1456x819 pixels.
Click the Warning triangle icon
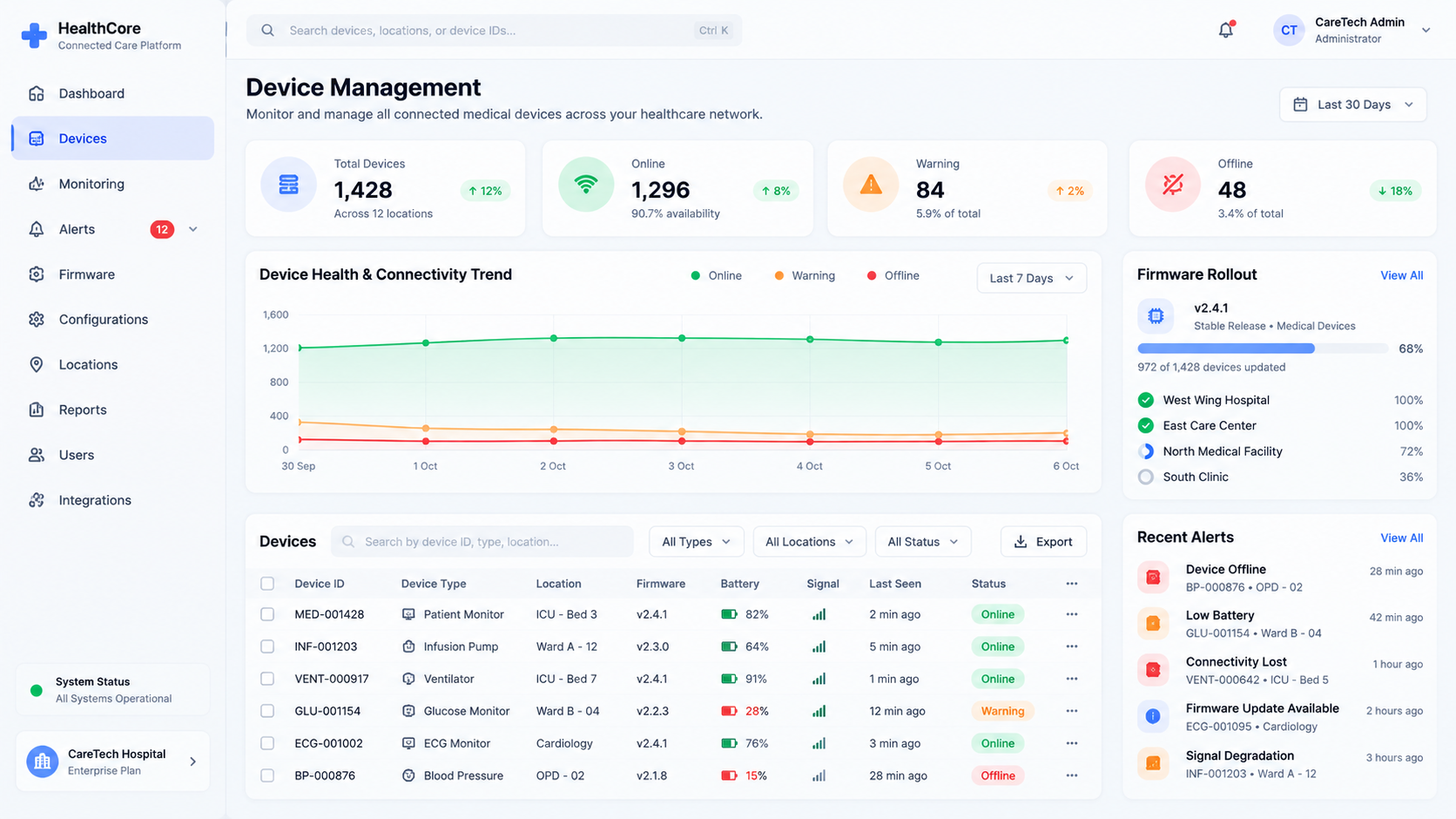871,185
